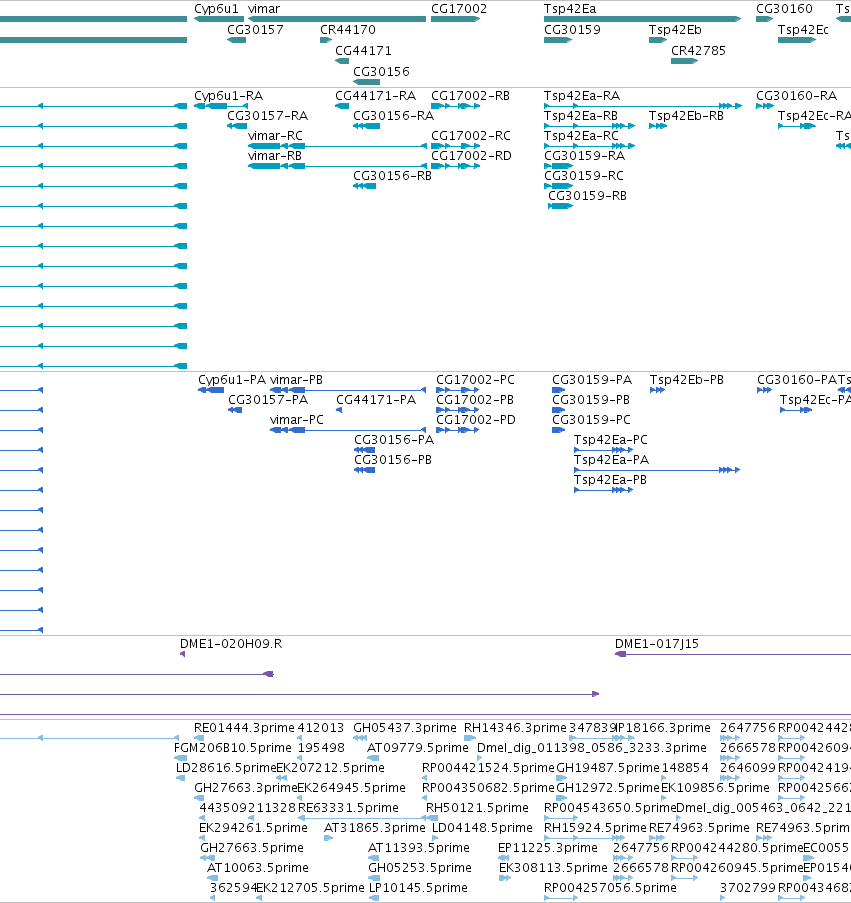Click the Tsp42Eb gene label
Screen dimensions: 851x903
675,30
